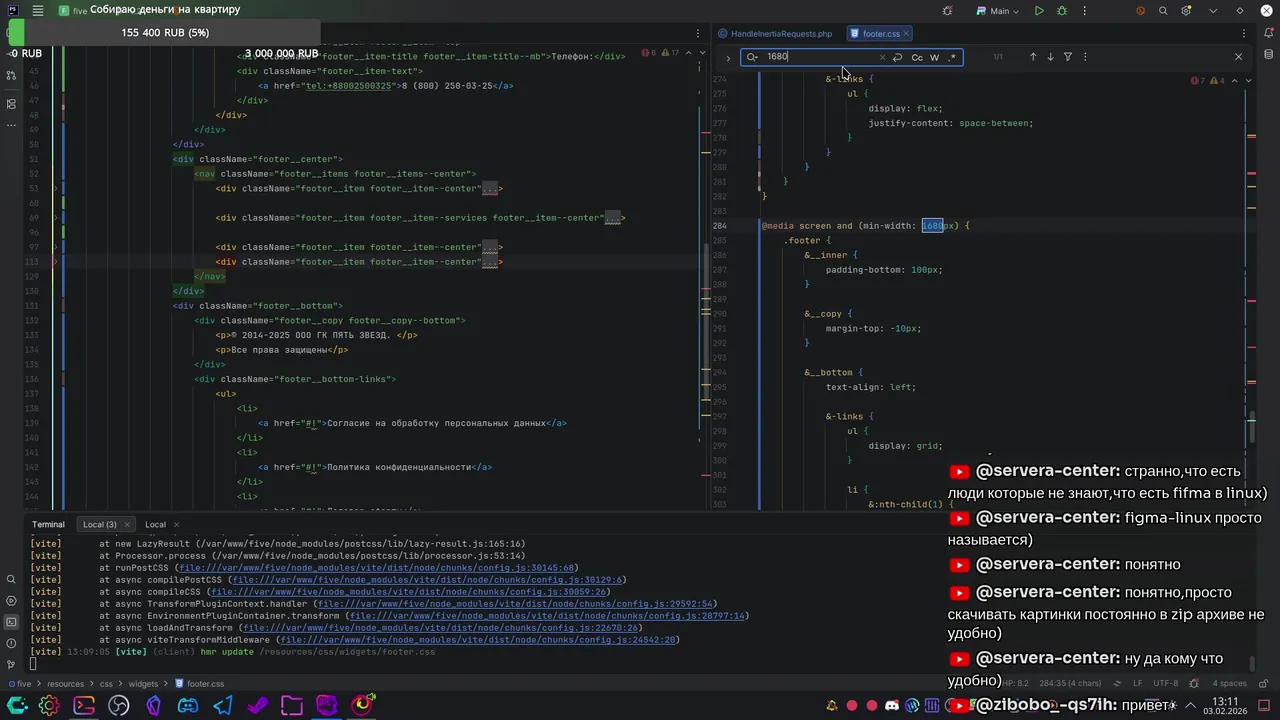Click the widgets breadcrumb

pyautogui.click(x=143, y=684)
